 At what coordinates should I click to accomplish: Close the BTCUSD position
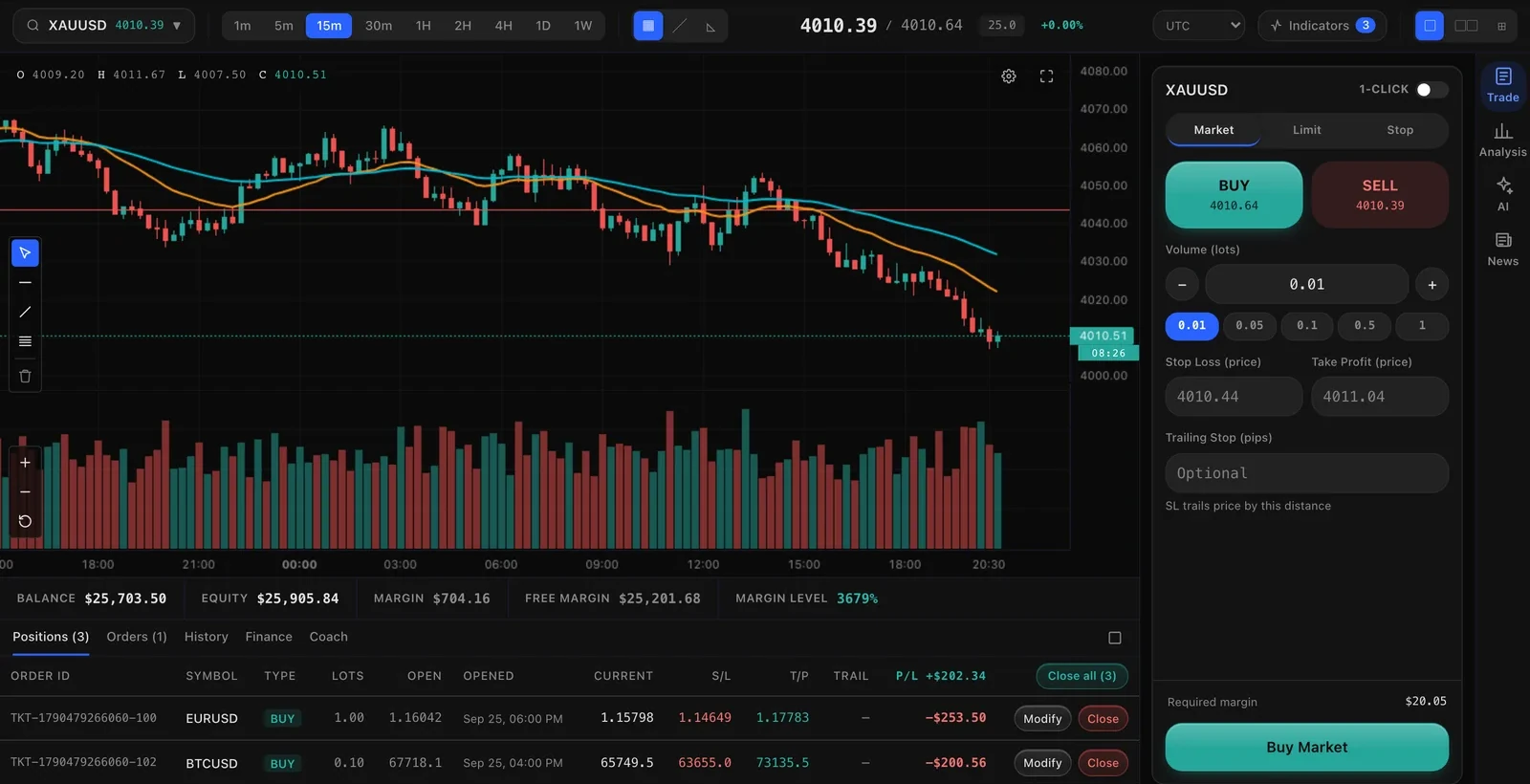tap(1103, 763)
